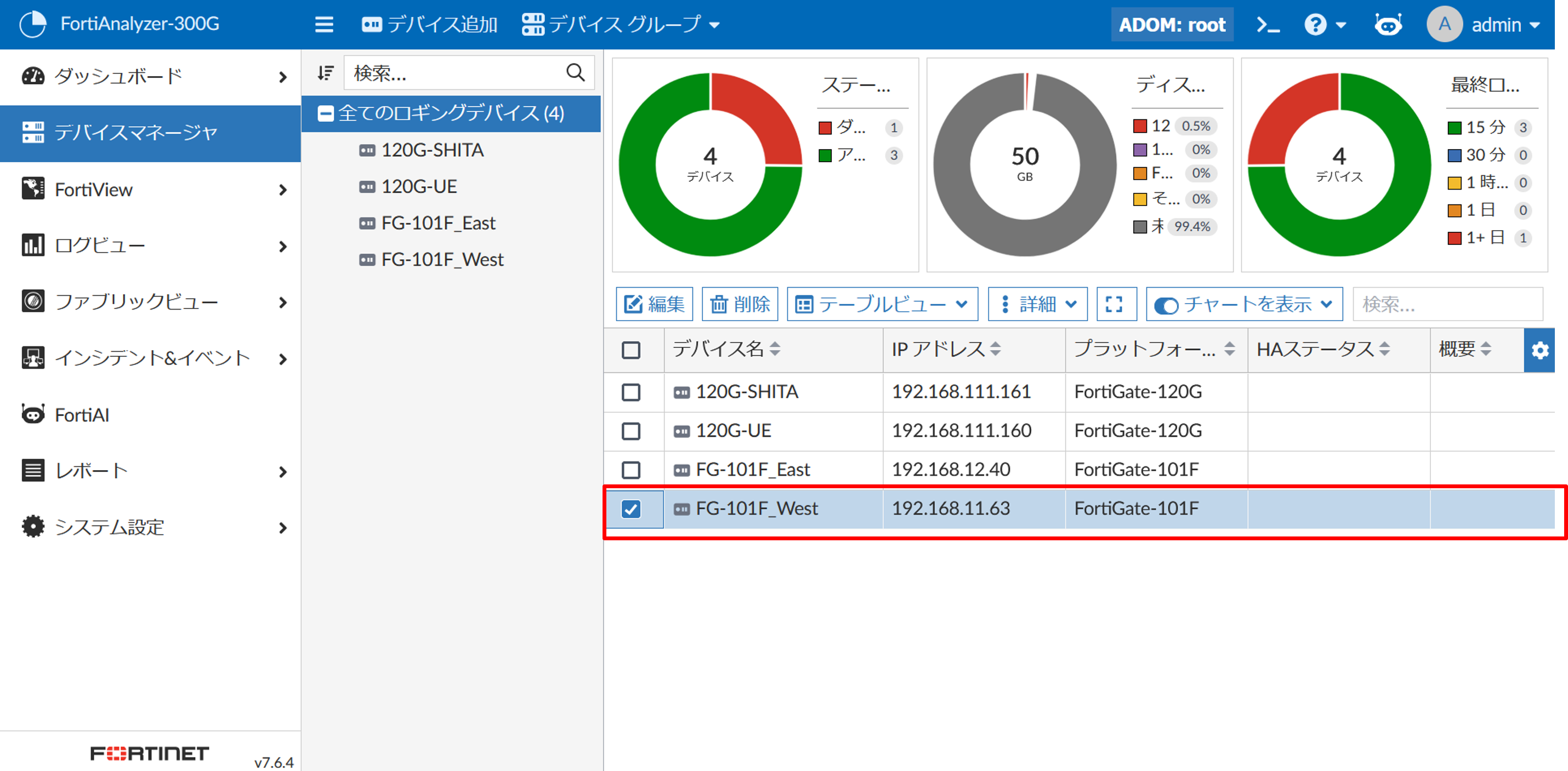Open the レポート sidebar menu
Image resolution: width=1568 pixels, height=771 pixels.
click(x=92, y=471)
